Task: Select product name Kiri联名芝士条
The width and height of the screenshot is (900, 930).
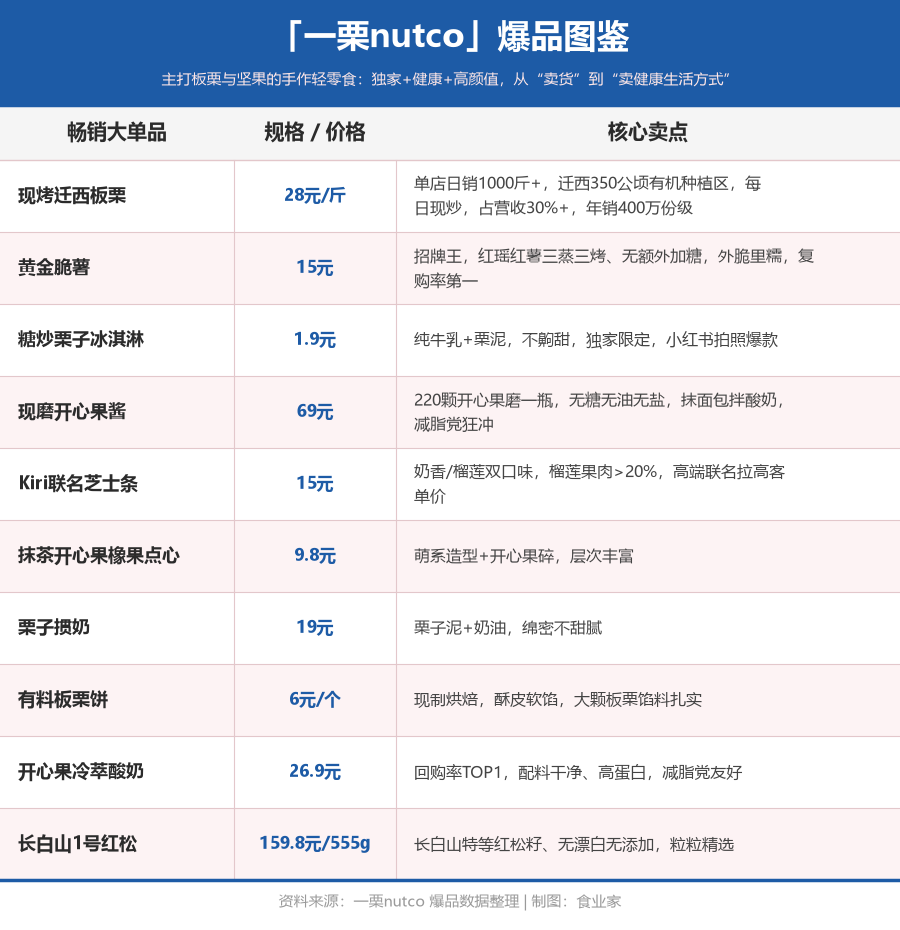Action: pos(78,483)
